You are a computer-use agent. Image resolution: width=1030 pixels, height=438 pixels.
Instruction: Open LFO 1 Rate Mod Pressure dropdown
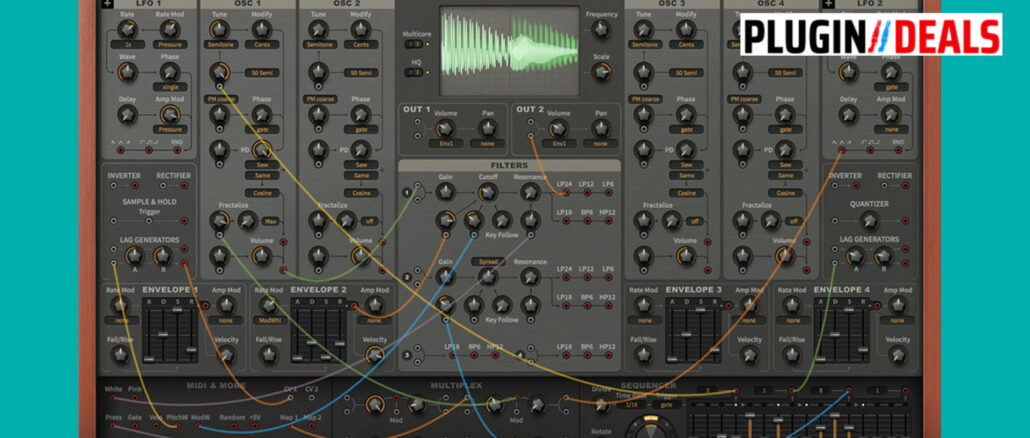coord(169,45)
